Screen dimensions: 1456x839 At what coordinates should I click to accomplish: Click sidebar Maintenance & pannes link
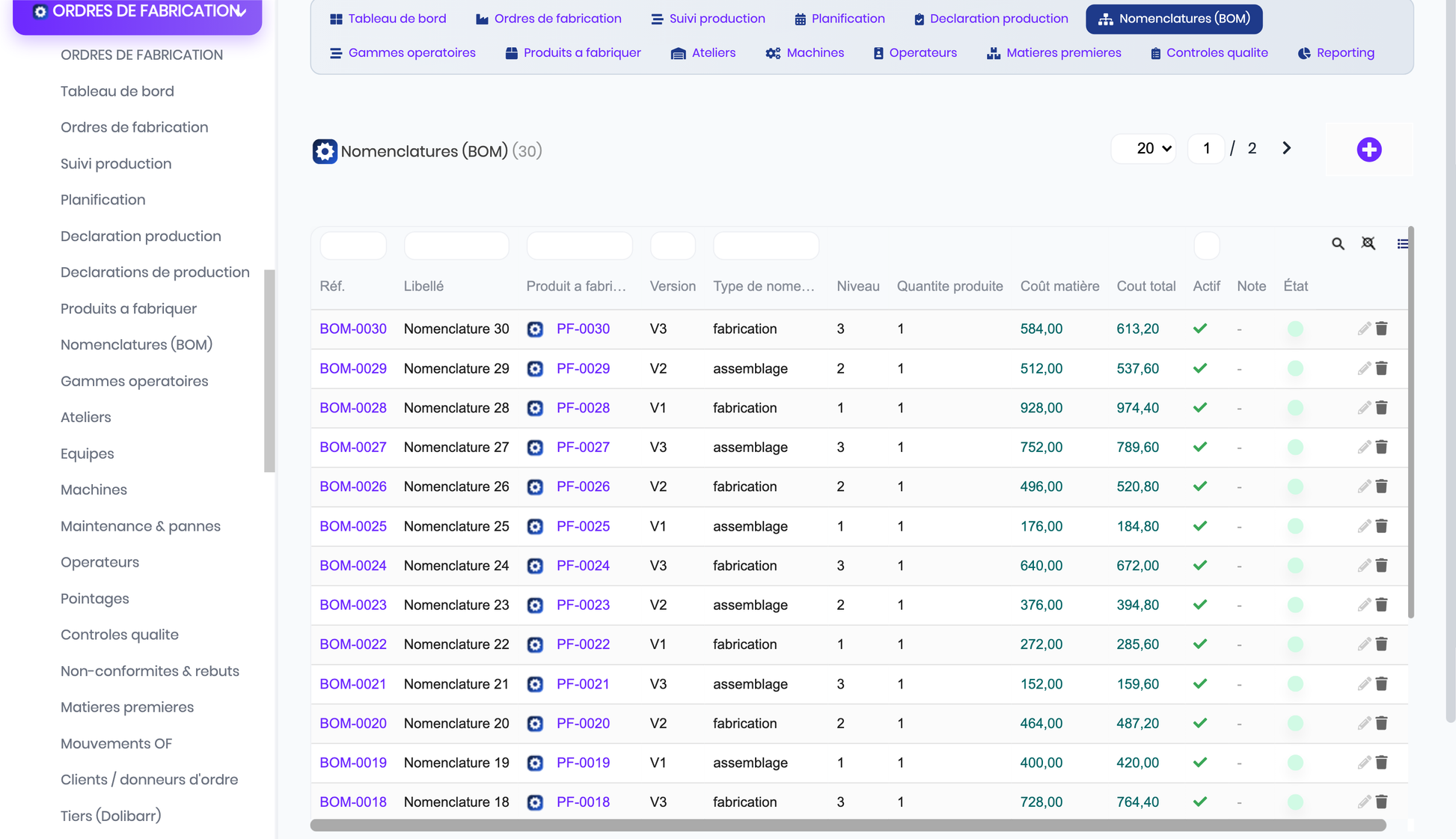coord(141,526)
